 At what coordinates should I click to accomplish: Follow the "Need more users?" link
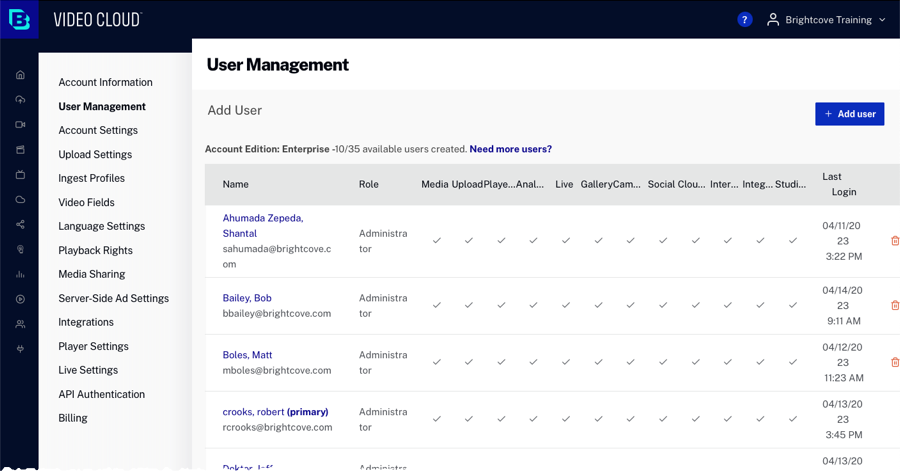(x=510, y=149)
